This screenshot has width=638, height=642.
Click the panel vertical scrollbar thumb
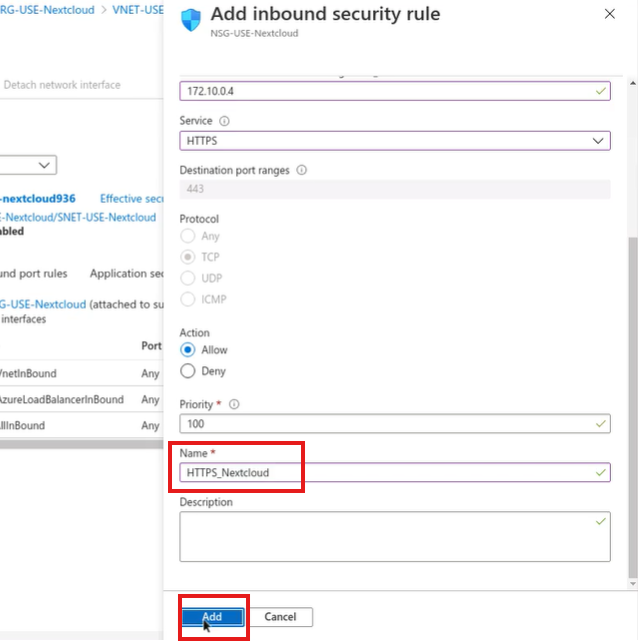click(633, 407)
